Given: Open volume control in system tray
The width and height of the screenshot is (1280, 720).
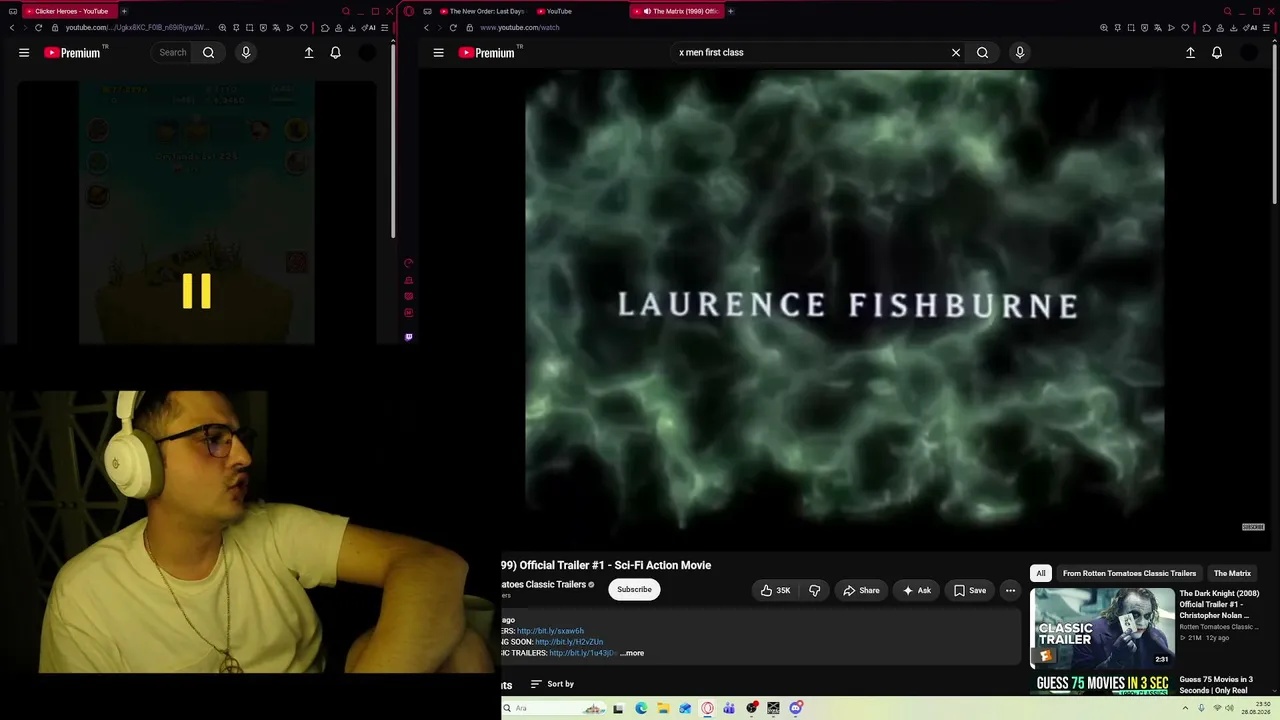Looking at the screenshot, I should point(1229,708).
